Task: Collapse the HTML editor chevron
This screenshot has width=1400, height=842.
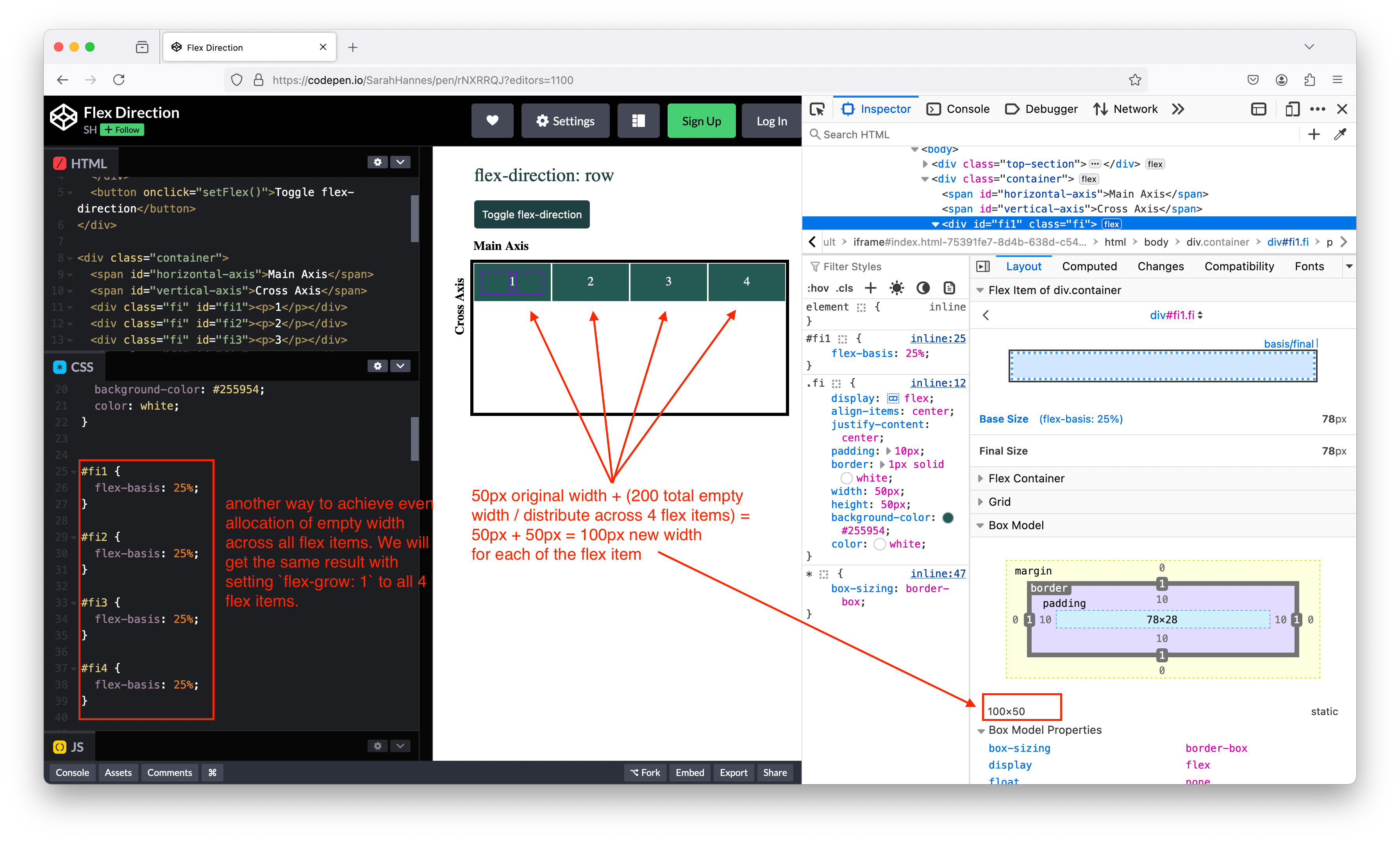Action: [400, 162]
